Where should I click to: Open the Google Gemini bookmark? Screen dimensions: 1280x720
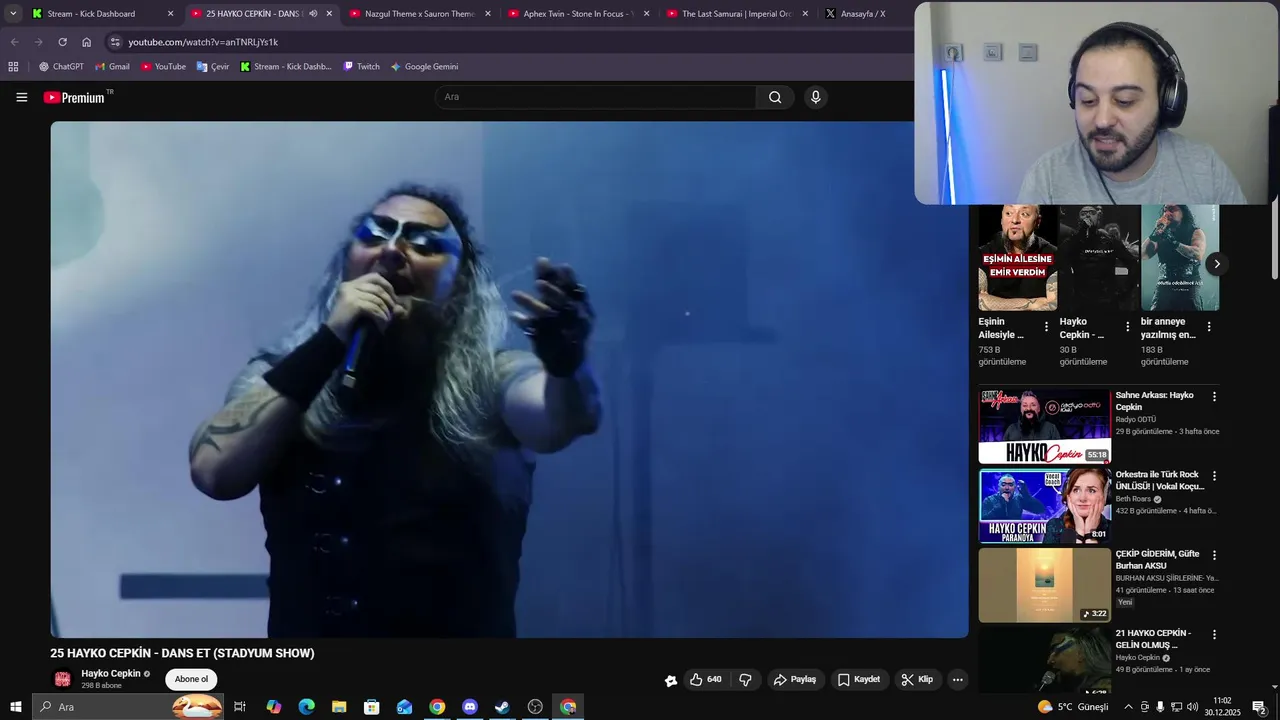click(424, 67)
